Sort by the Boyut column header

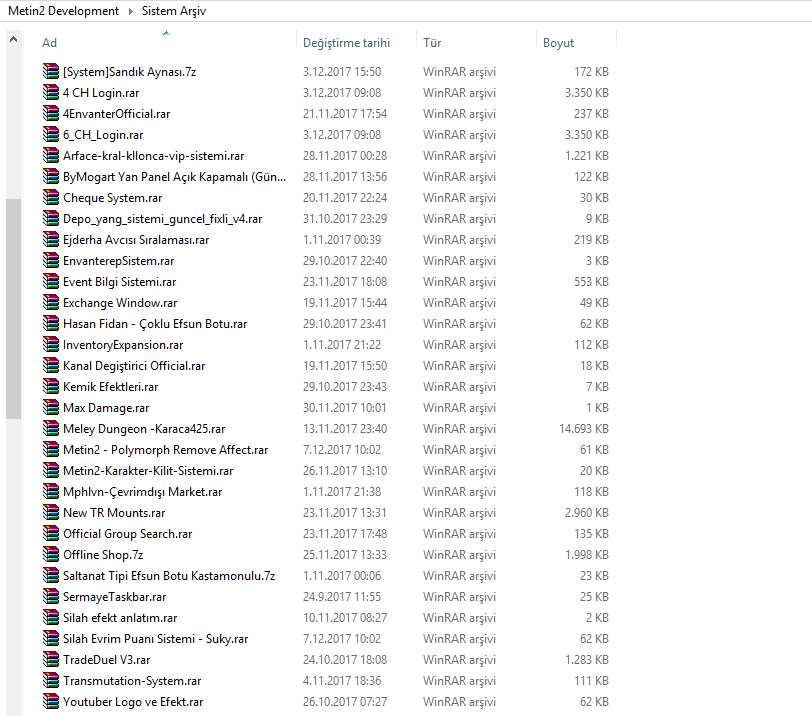click(558, 43)
